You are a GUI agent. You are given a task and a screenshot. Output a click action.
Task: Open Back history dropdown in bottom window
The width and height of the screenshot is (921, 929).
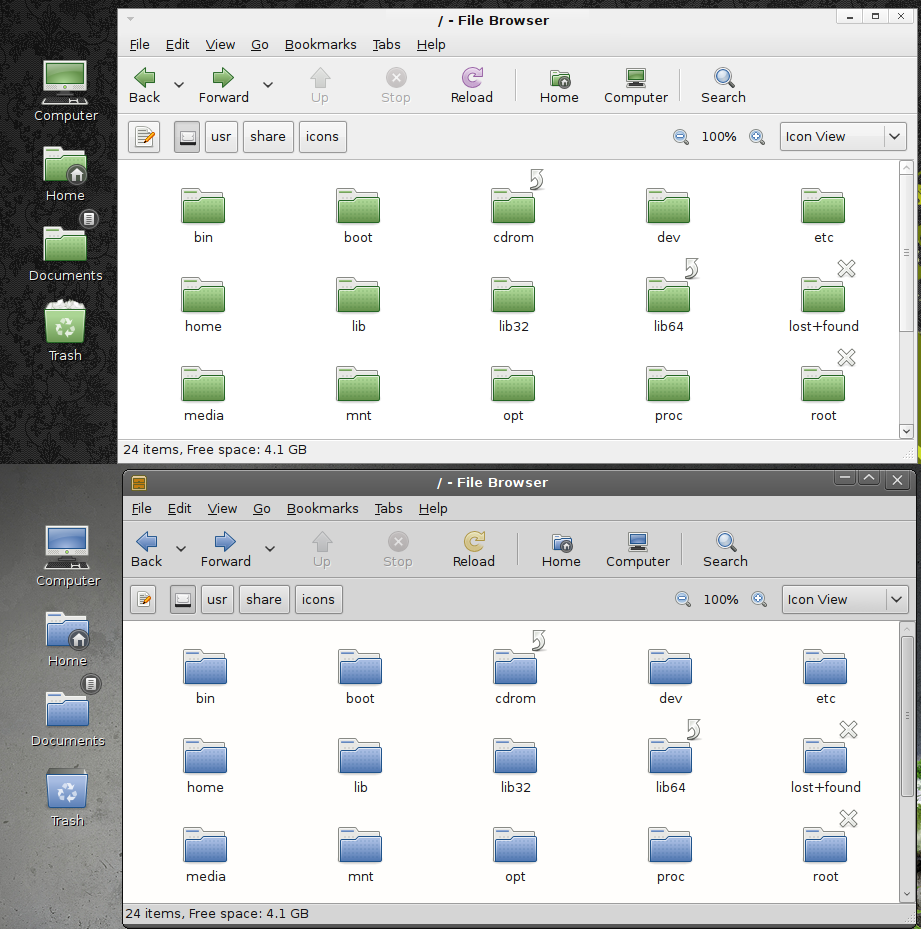tap(181, 549)
